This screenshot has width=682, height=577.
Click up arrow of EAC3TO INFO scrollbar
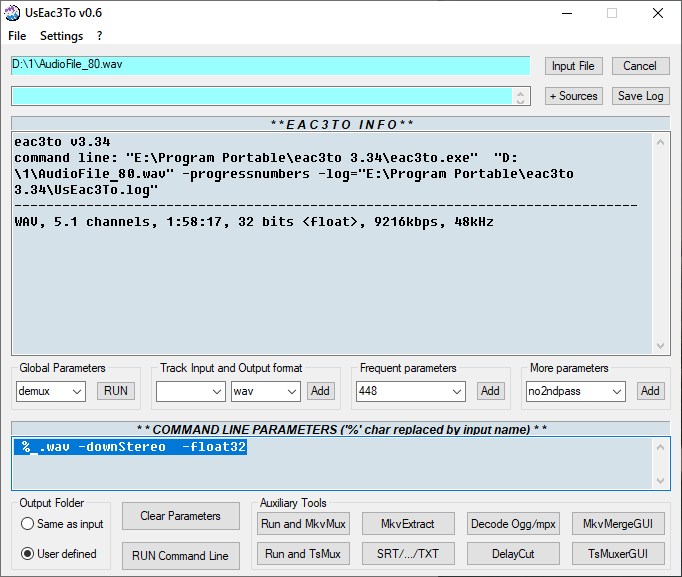[660, 142]
